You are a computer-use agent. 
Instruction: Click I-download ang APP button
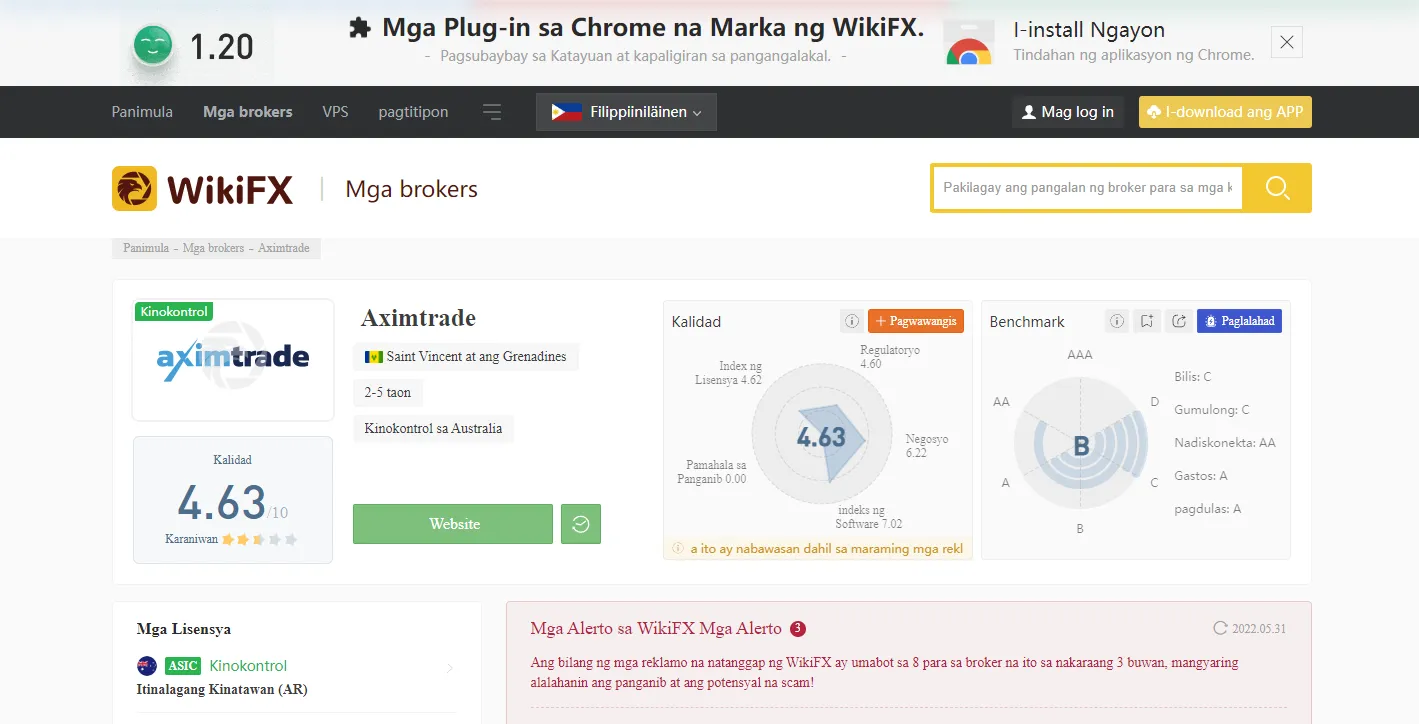pos(1225,112)
